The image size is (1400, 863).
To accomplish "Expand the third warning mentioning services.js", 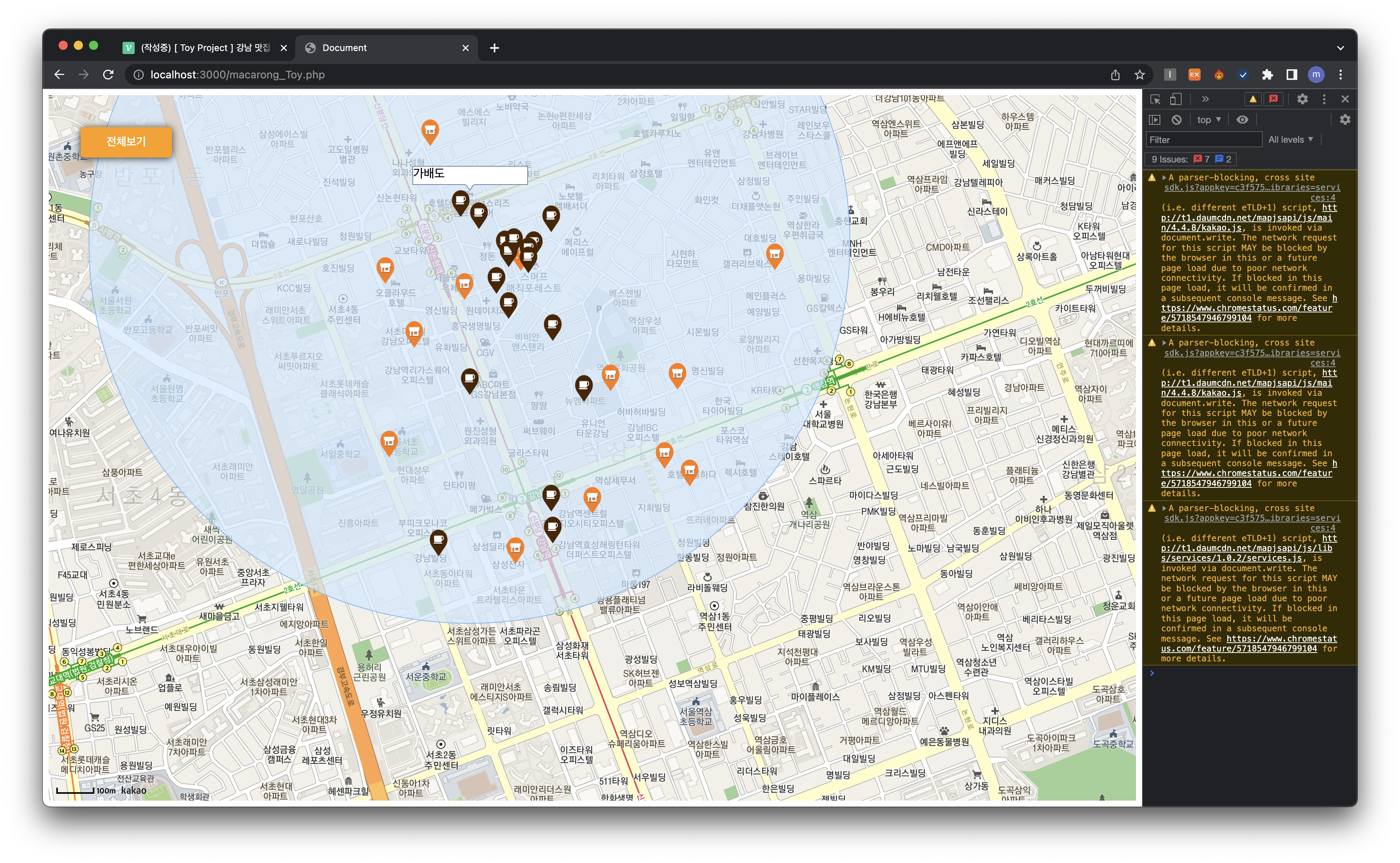I will click(1165, 508).
